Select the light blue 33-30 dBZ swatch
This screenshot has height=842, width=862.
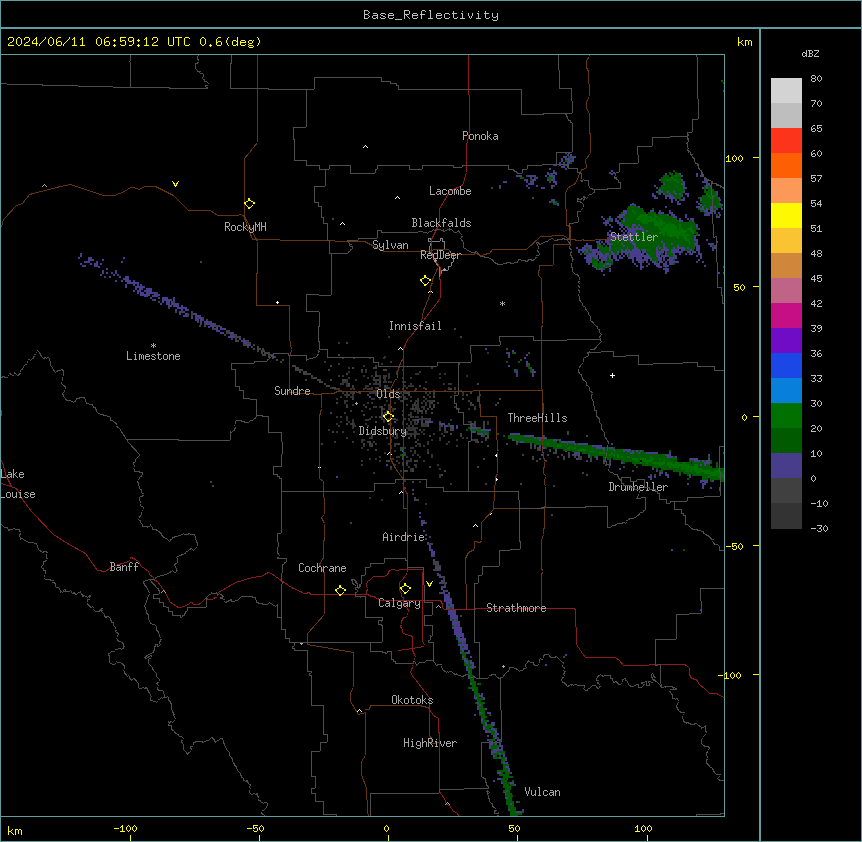[x=786, y=391]
